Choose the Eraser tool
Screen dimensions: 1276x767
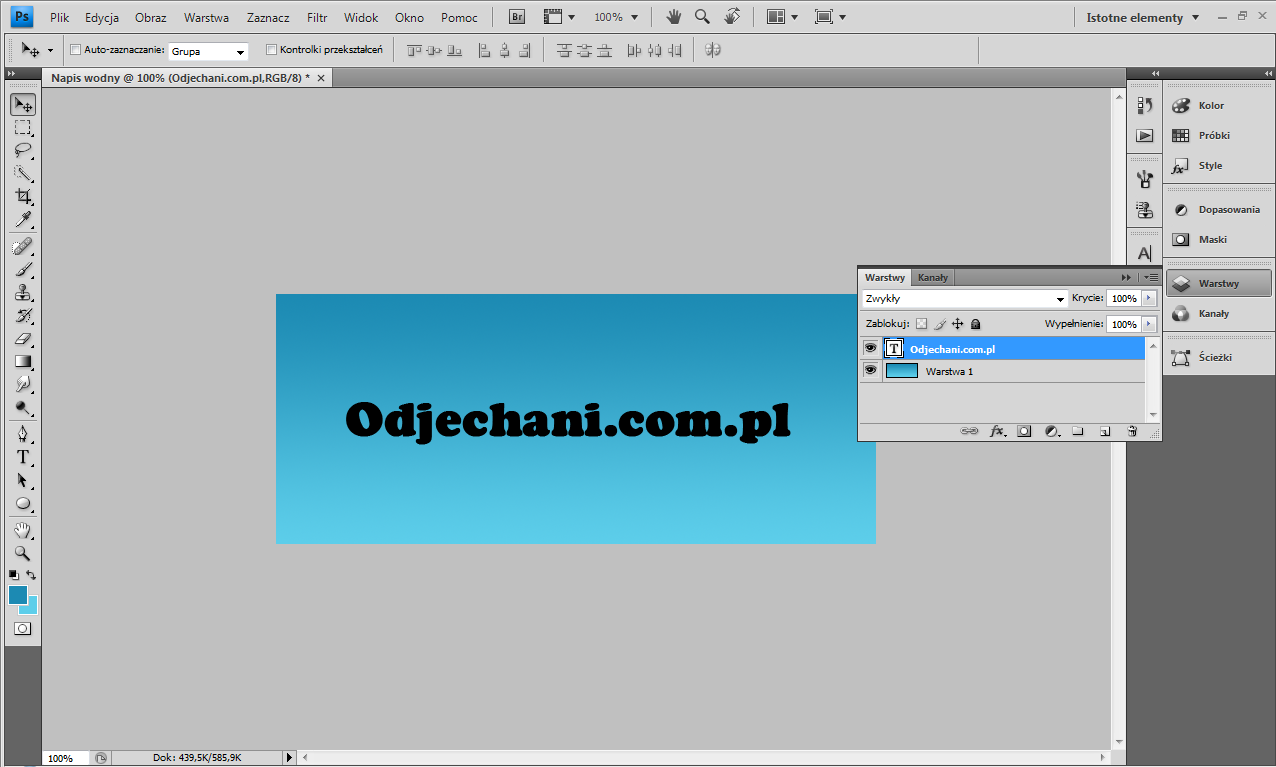pyautogui.click(x=22, y=339)
